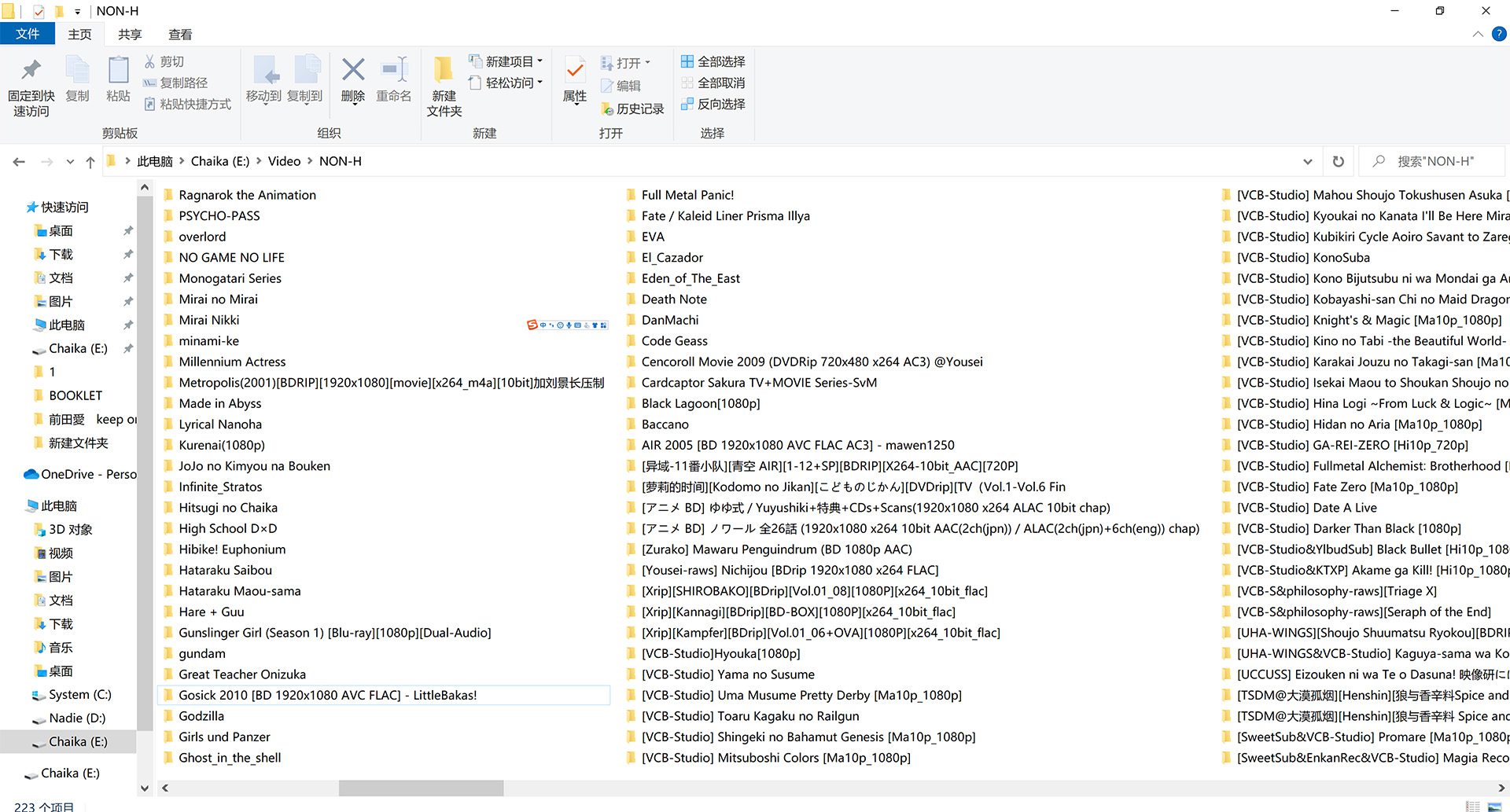
Task: Select the Made in Abyss folder
Action: (x=219, y=404)
